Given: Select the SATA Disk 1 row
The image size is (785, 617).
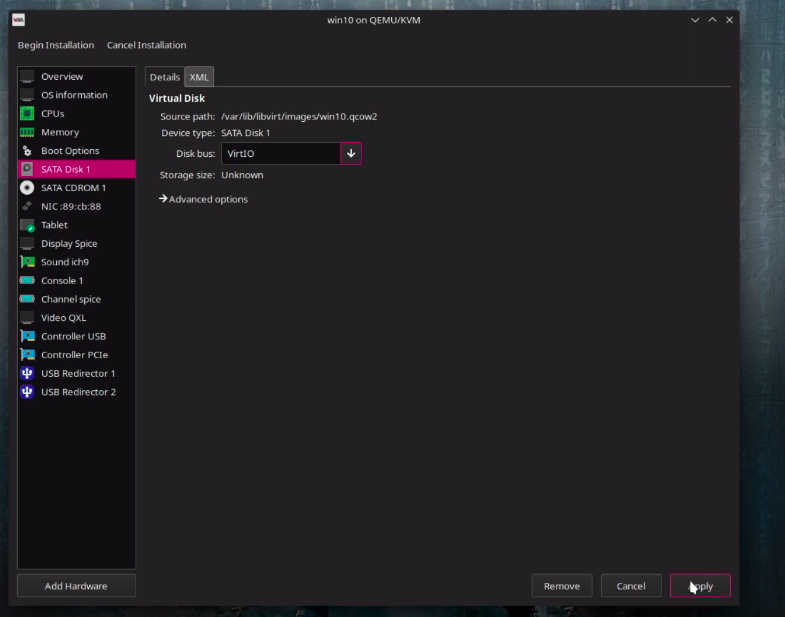Looking at the screenshot, I should click(77, 169).
